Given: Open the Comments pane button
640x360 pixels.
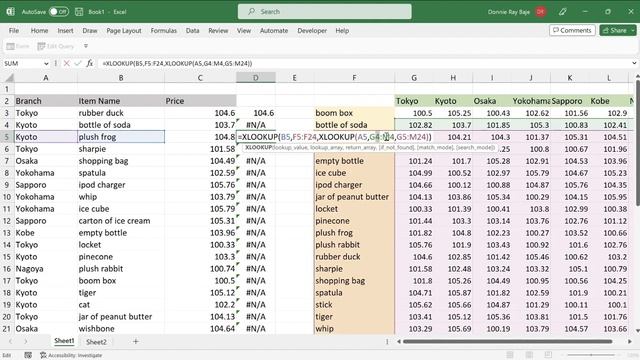Looking at the screenshot, I should click(572, 31).
